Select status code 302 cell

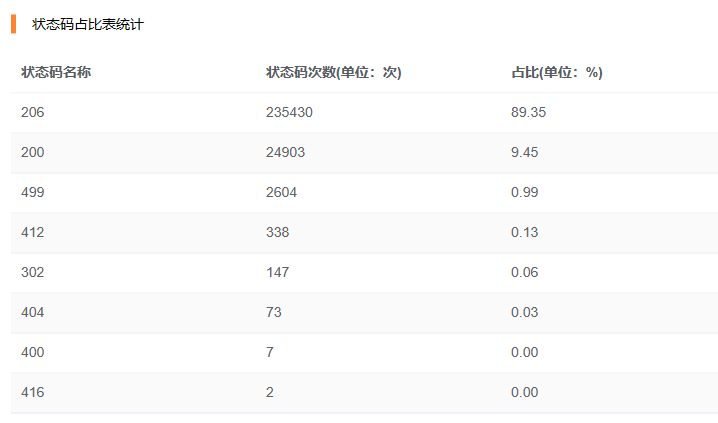(x=33, y=273)
